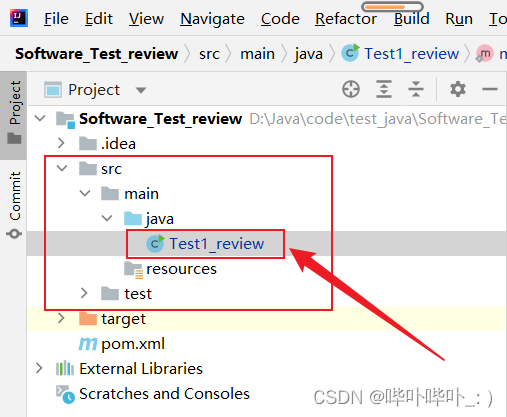Image resolution: width=507 pixels, height=417 pixels.
Task: Click the Expand All icon in Project toolbar
Action: click(384, 89)
